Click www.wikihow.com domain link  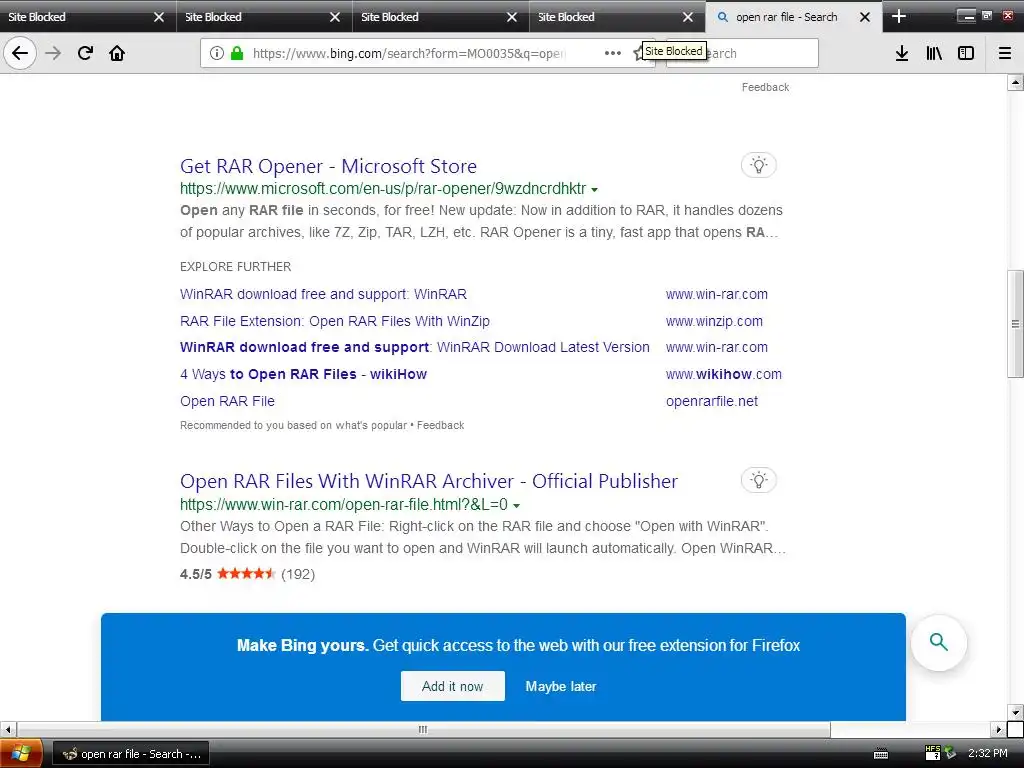[x=724, y=374]
